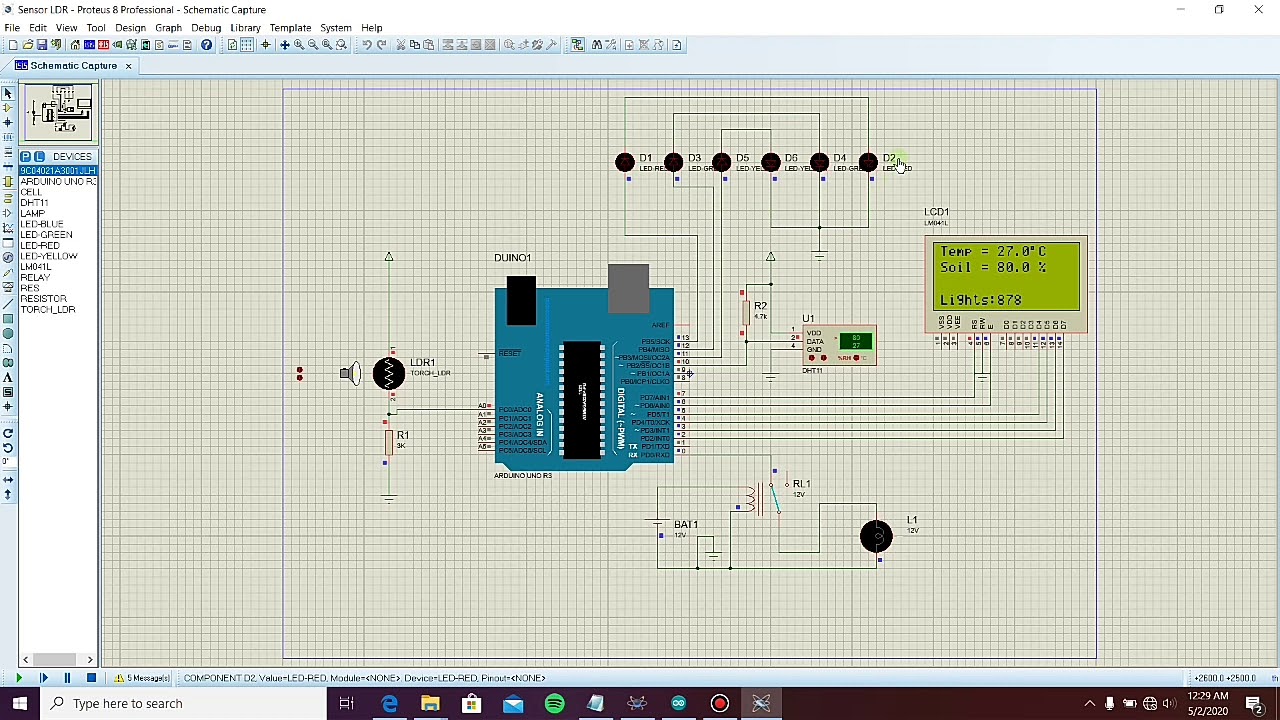Create a new project from toolbar
The image size is (1280, 720).
coord(13,45)
